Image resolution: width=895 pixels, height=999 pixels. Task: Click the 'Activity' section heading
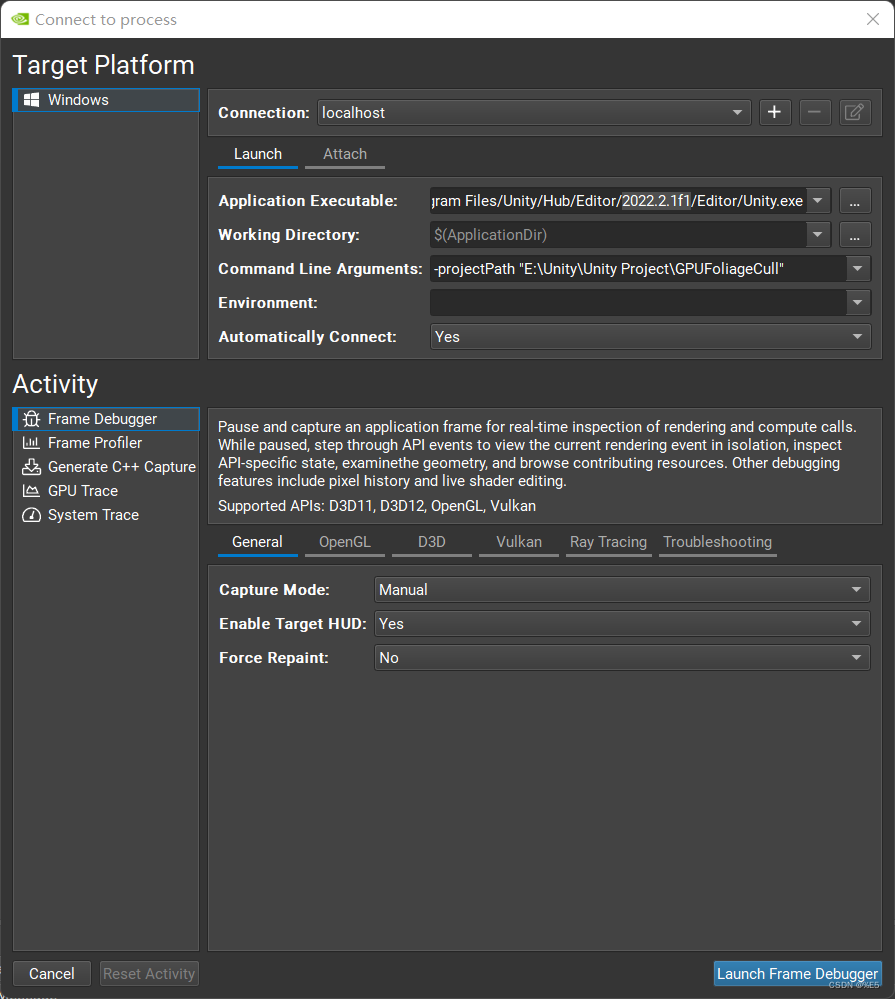pyautogui.click(x=55, y=384)
